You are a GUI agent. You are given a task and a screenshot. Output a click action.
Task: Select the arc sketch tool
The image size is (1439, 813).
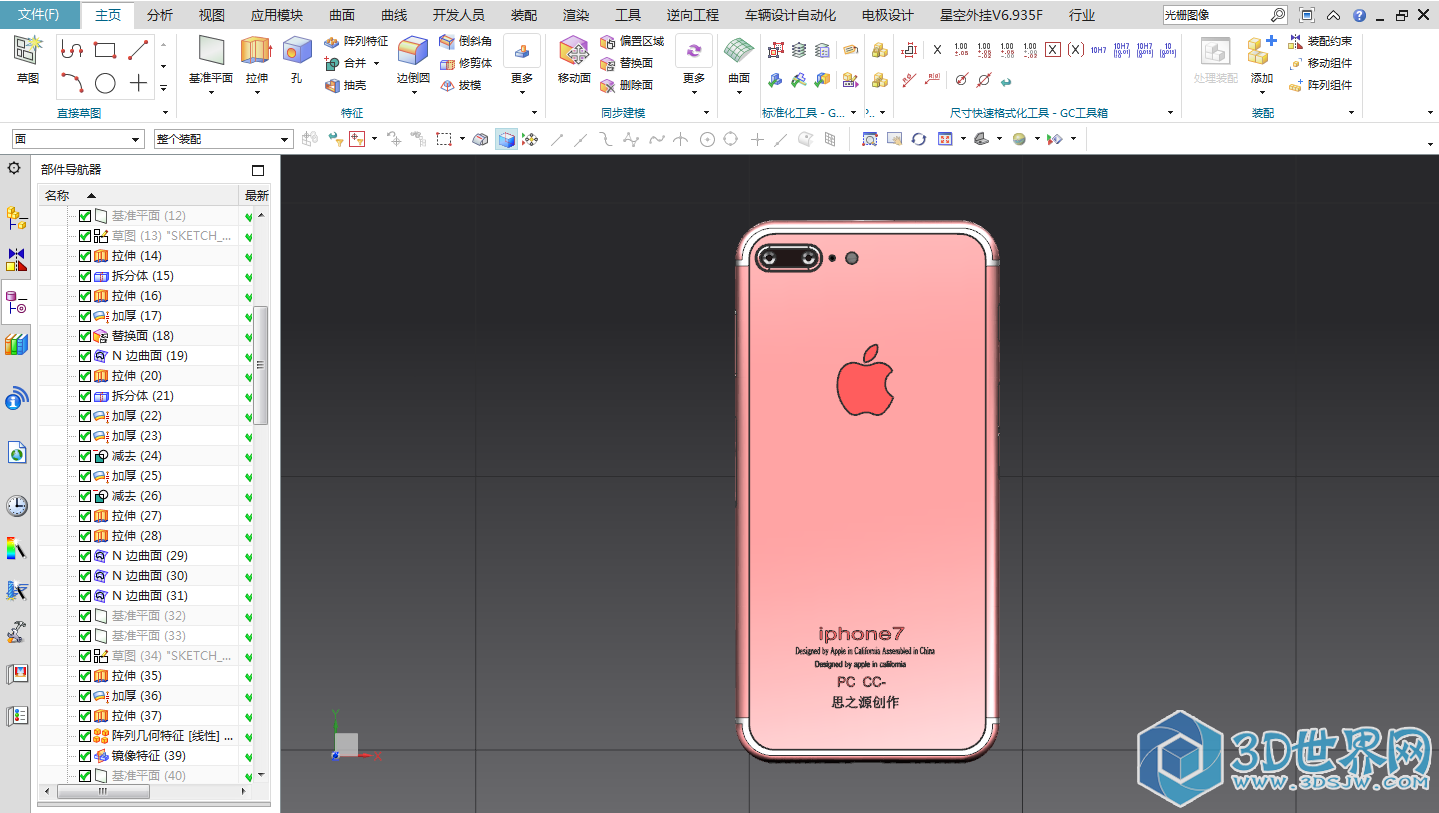pyautogui.click(x=71, y=83)
